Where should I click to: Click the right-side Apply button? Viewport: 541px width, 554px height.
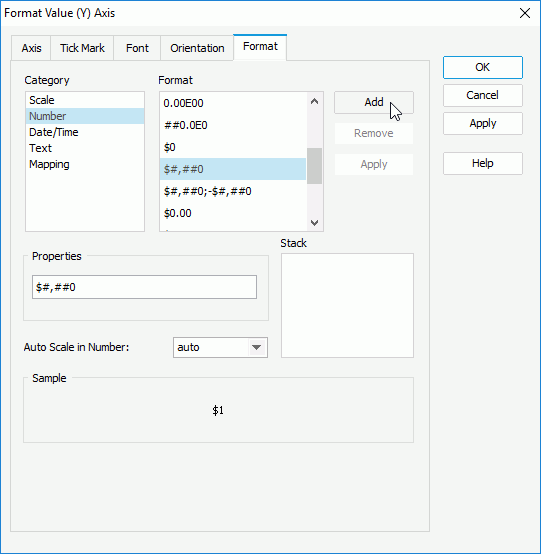(x=483, y=123)
